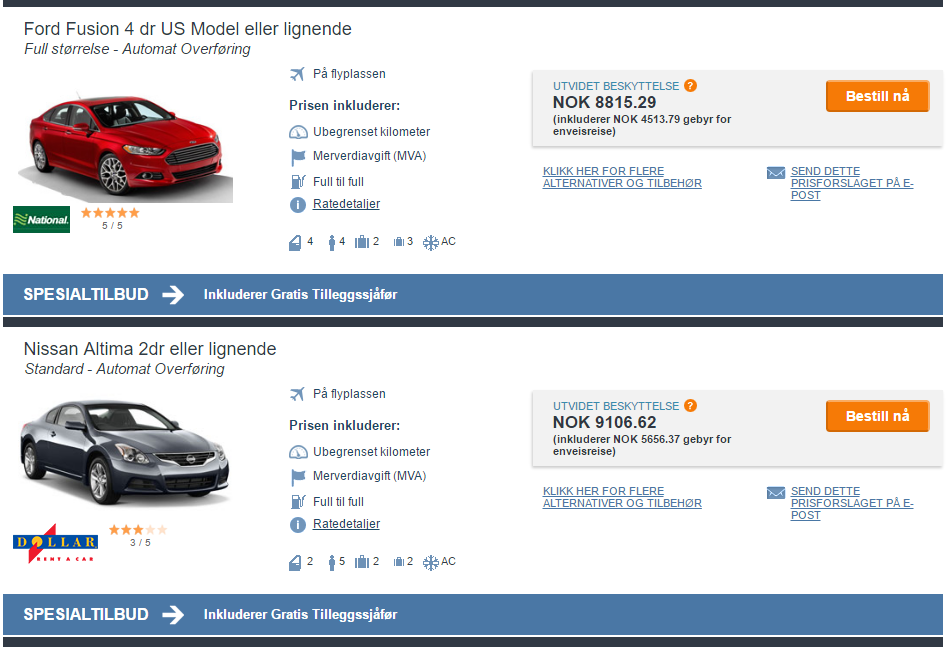
Task: Click På flyplassen text for Ford Fusion
Action: click(349, 74)
